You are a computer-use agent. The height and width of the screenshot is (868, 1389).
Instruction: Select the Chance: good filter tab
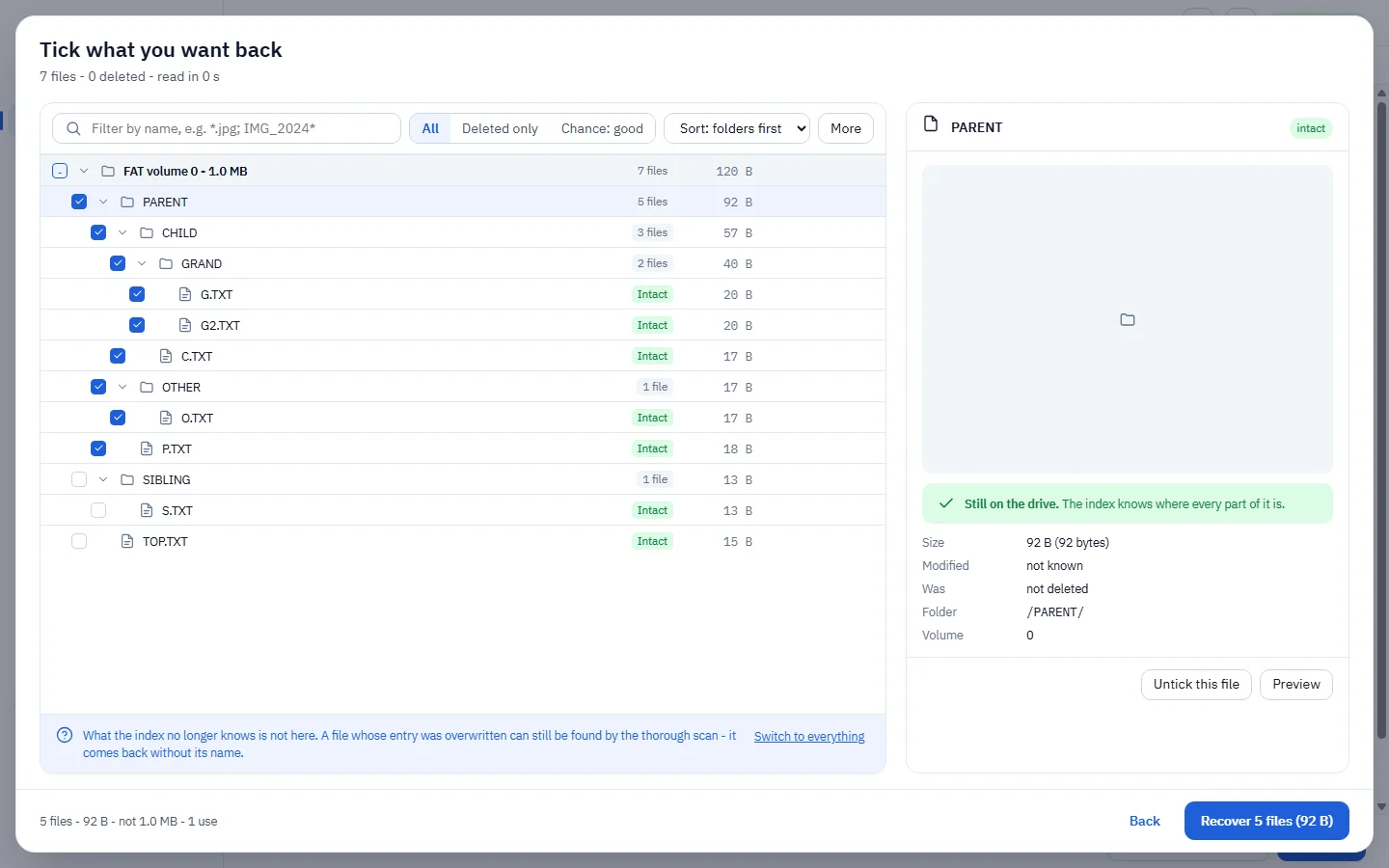pyautogui.click(x=602, y=128)
